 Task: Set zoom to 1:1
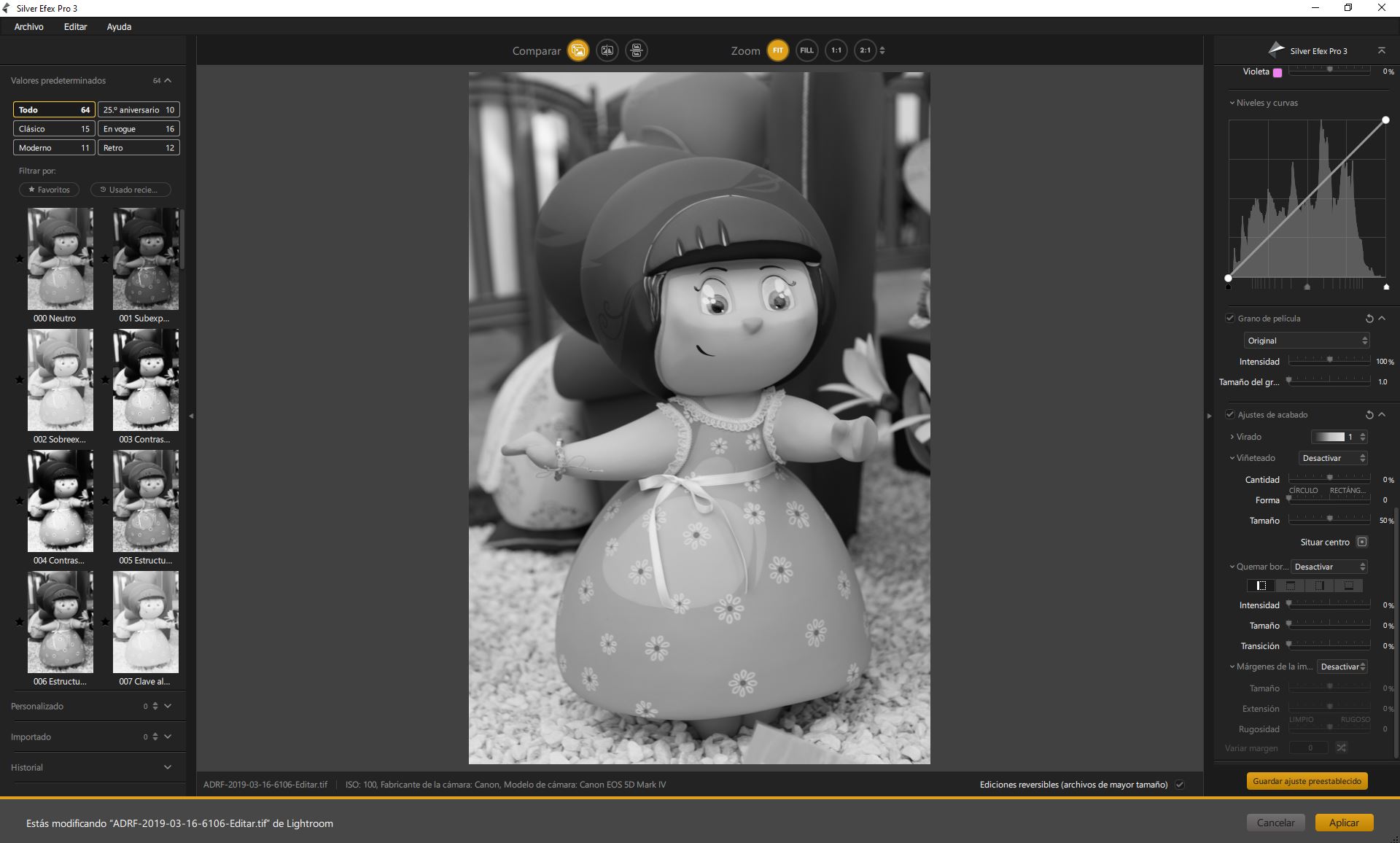tap(836, 50)
